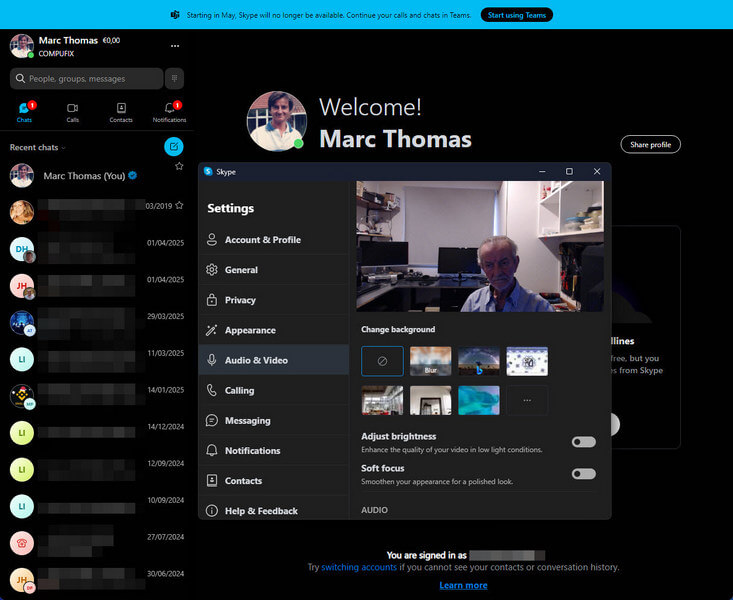This screenshot has width=733, height=600.
Task: Select the office interior background
Action: pyautogui.click(x=382, y=400)
